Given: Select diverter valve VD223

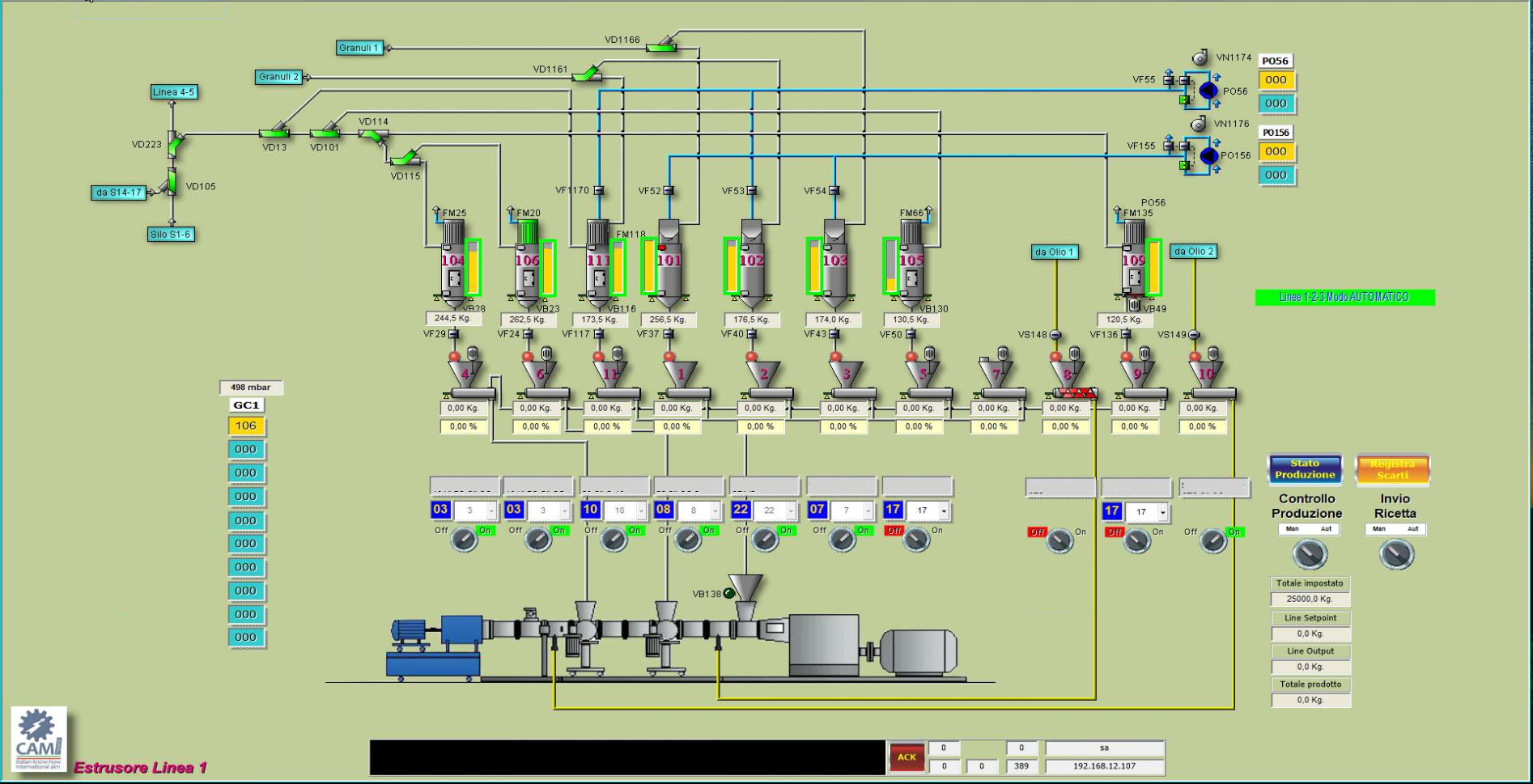Looking at the screenshot, I should pos(173,143).
